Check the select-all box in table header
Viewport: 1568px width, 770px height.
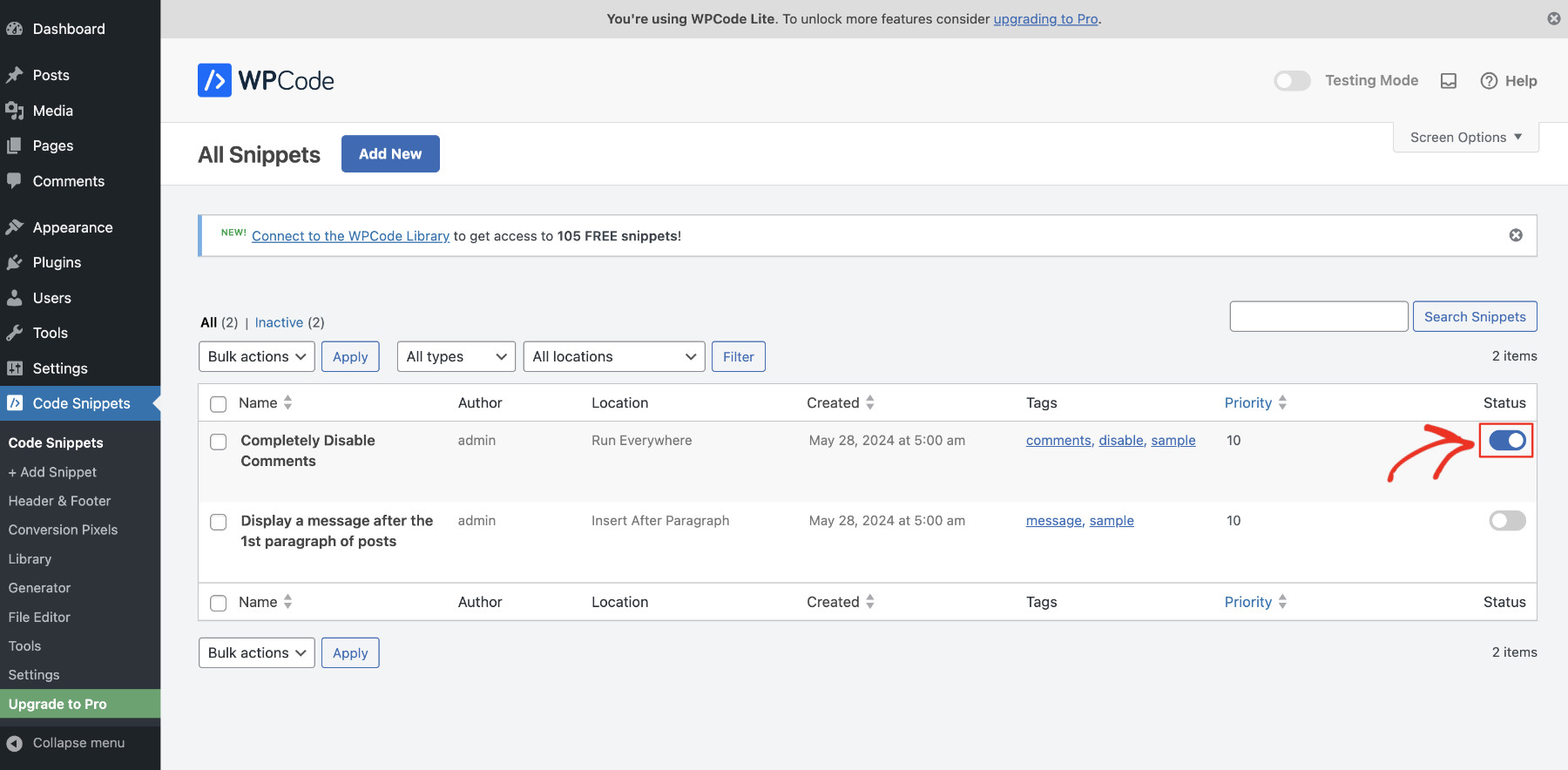tap(219, 404)
